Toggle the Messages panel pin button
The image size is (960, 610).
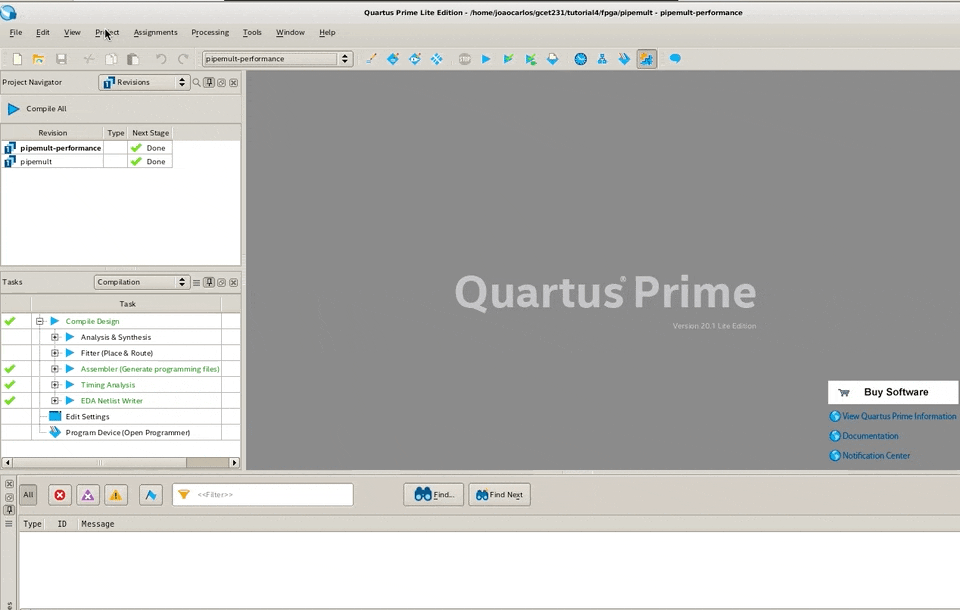[x=9, y=510]
